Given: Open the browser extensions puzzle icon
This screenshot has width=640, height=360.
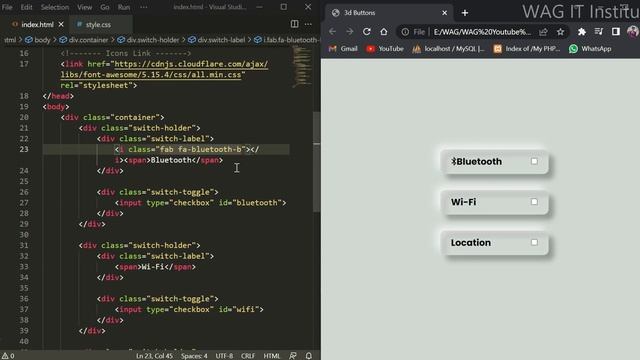Looking at the screenshot, I should tap(582, 32).
